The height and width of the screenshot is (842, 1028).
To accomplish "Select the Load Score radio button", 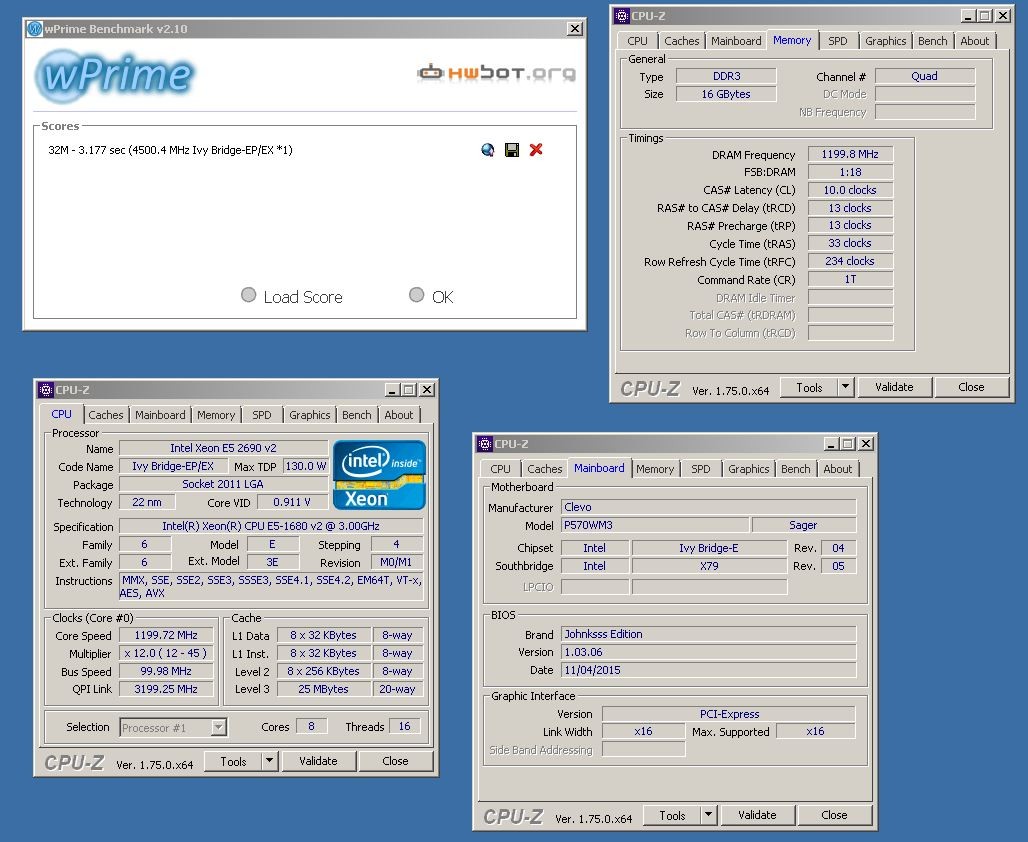I will (x=248, y=295).
